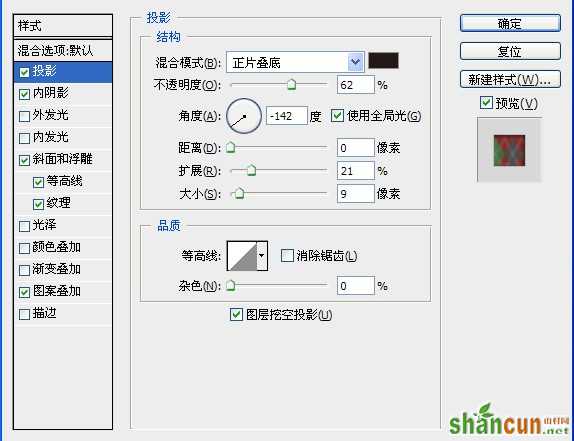Viewport: 574px width, 441px height.
Task: Open the 混合模式 dropdown
Action: pos(295,62)
